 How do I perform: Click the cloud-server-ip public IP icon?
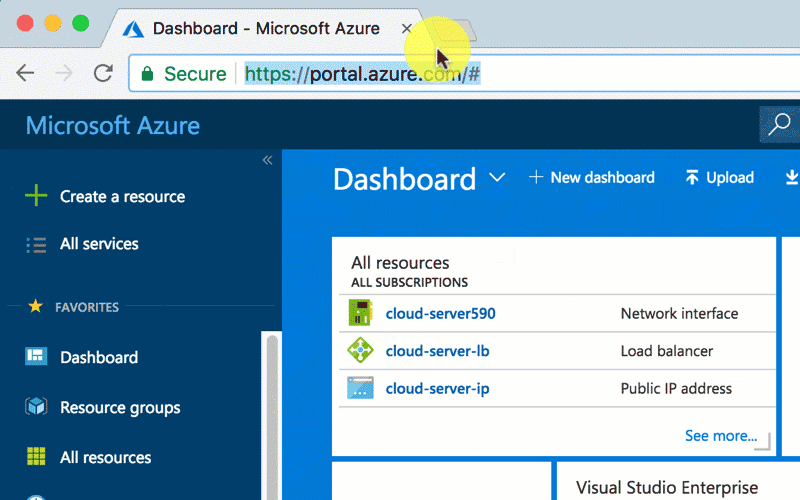(x=360, y=388)
